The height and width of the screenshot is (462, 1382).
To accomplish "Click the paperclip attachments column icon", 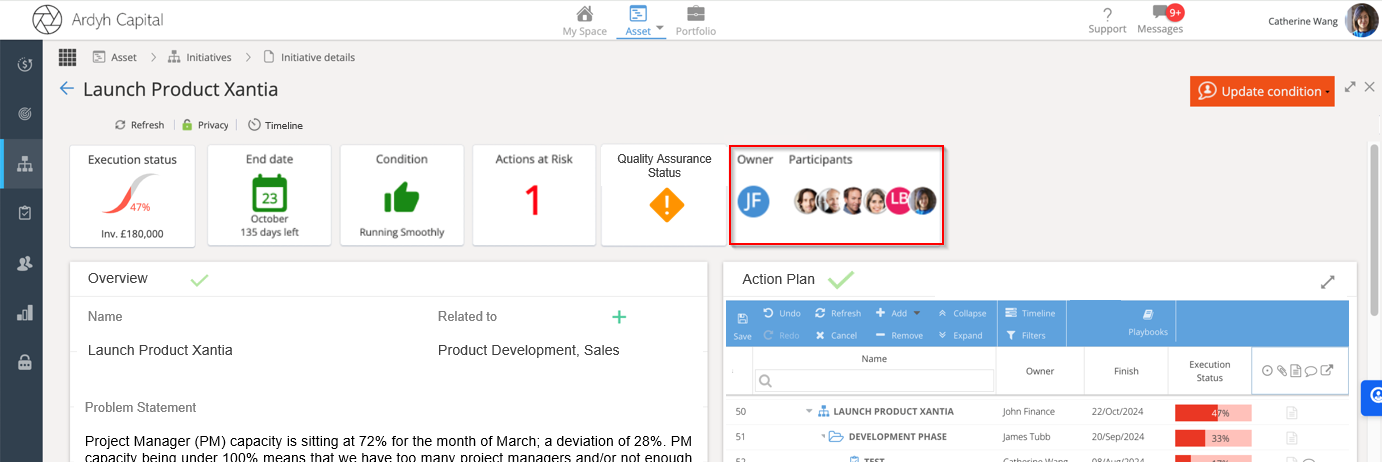I will point(1281,371).
